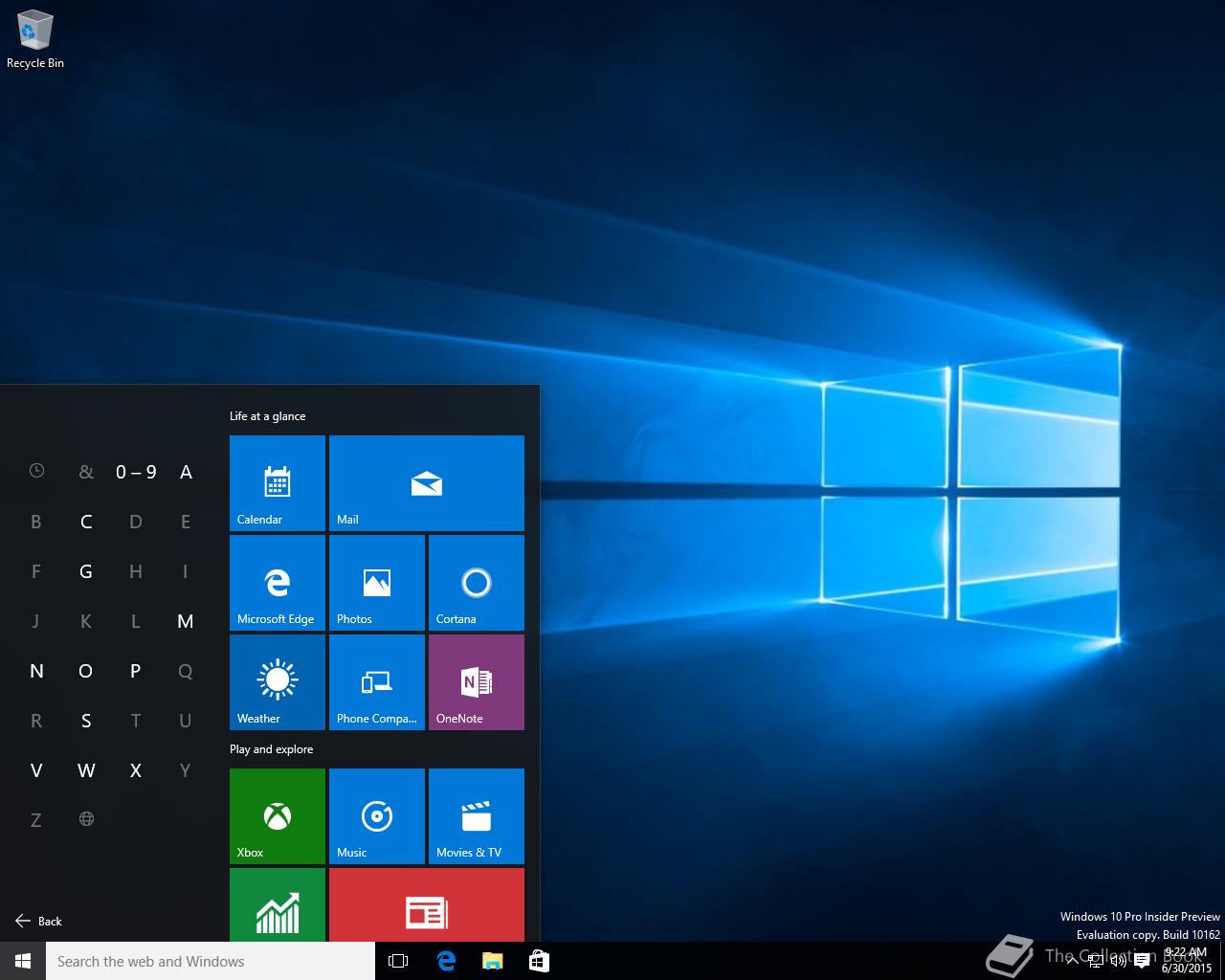Launch the OneNote tile
The image size is (1225, 980).
[477, 682]
